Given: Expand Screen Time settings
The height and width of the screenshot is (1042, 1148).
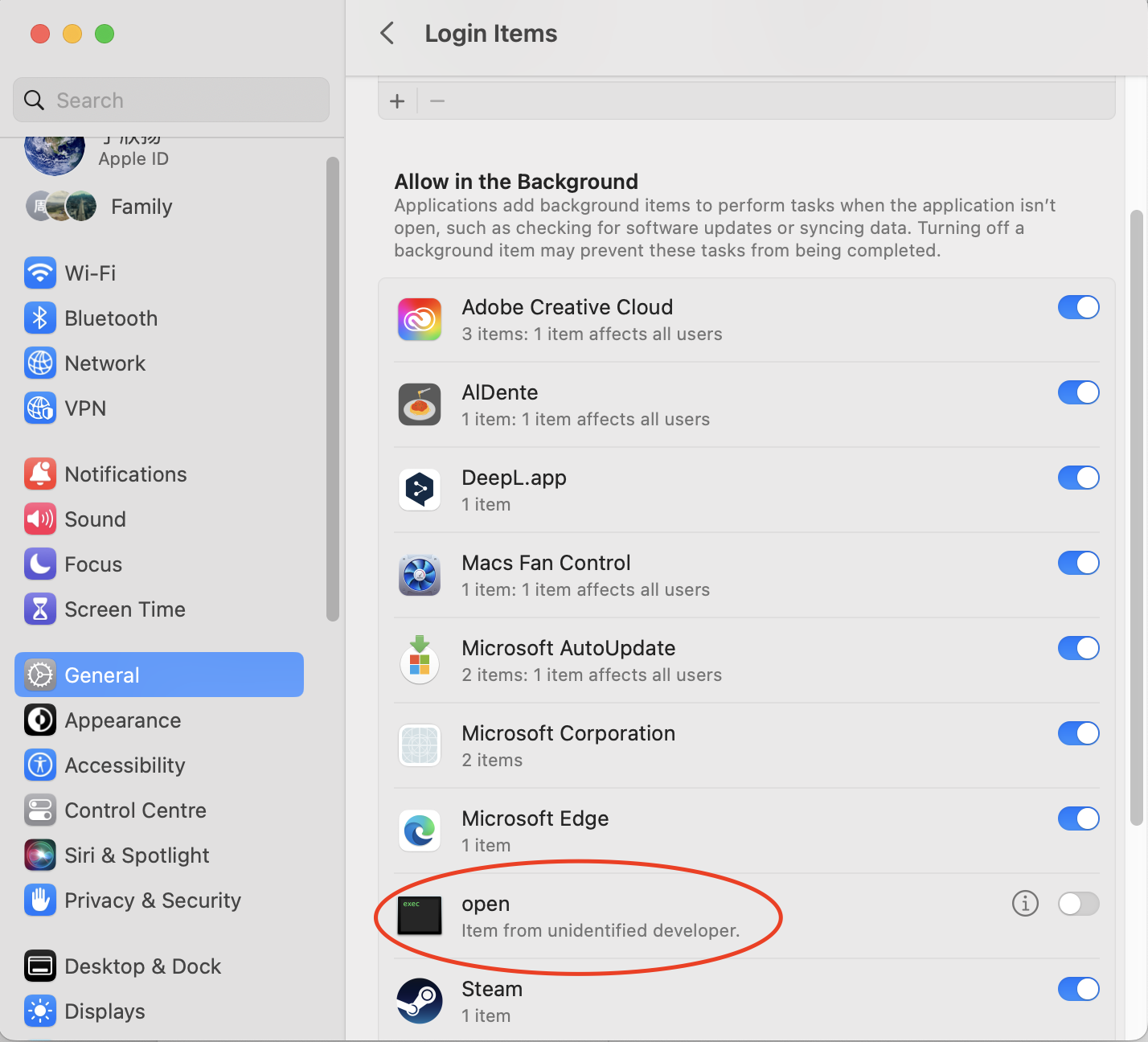Looking at the screenshot, I should (x=124, y=609).
